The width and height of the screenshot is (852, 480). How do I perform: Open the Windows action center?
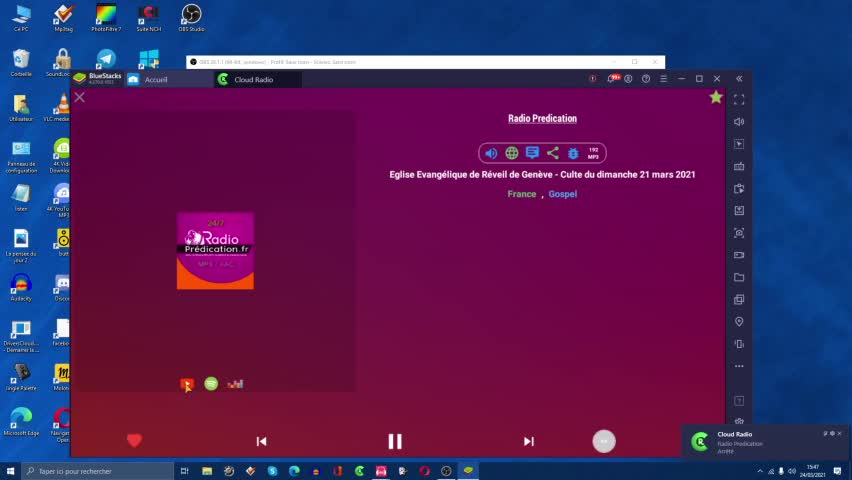pos(837,471)
